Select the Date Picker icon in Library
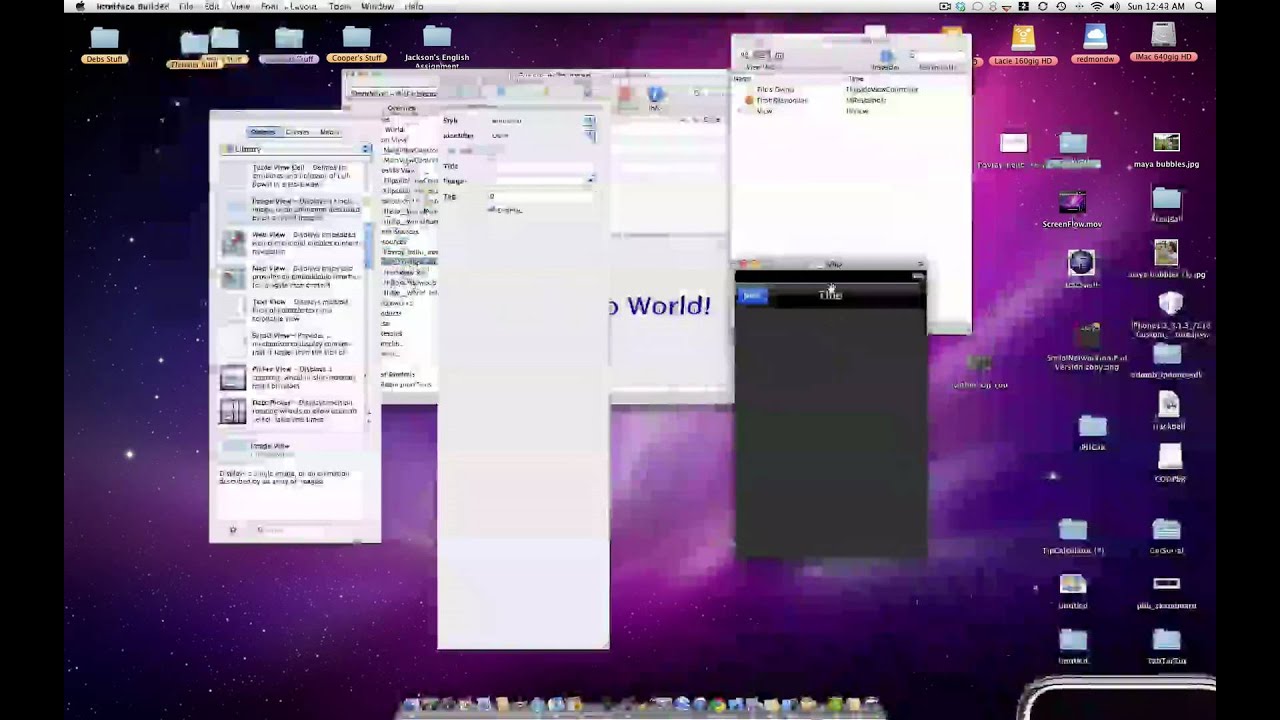 233,411
